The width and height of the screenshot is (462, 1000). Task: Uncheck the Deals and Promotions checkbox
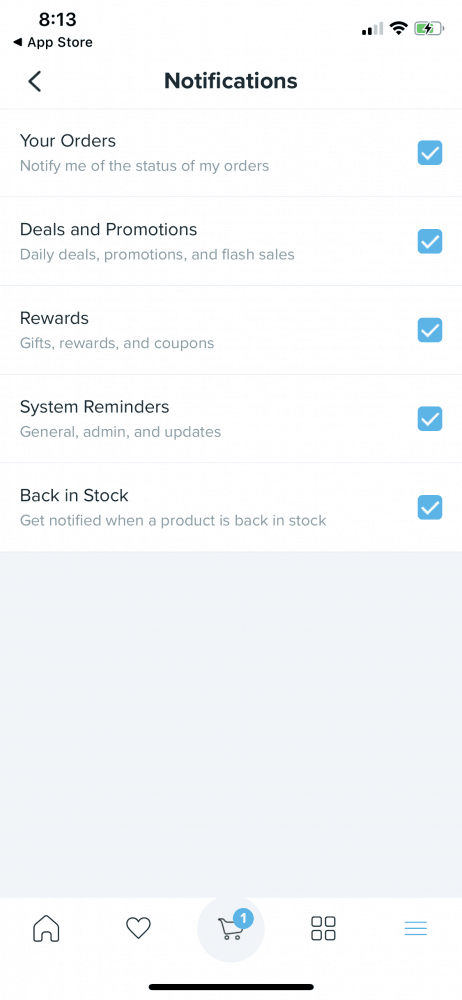click(429, 242)
